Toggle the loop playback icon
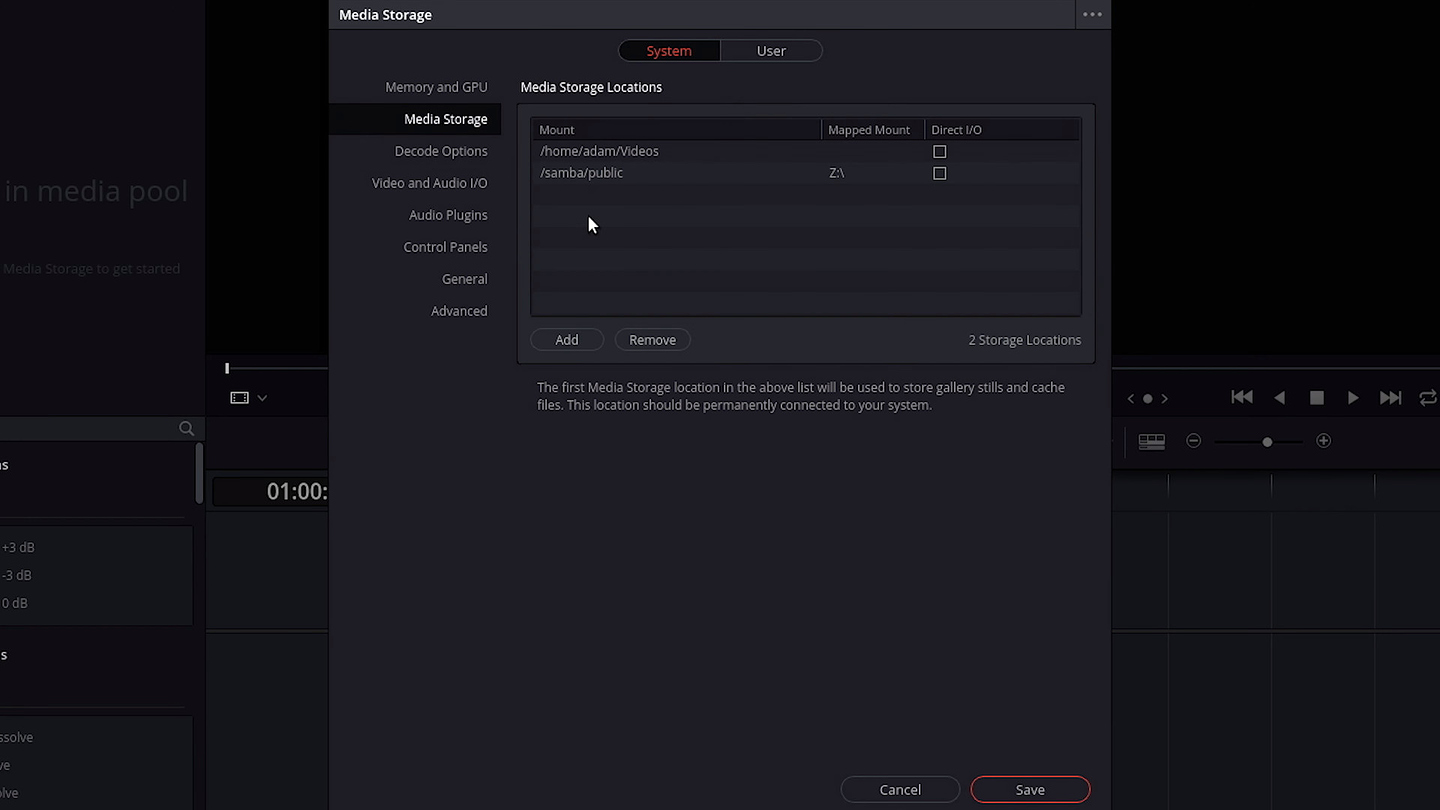Viewport: 1440px width, 810px height. [x=1427, y=398]
